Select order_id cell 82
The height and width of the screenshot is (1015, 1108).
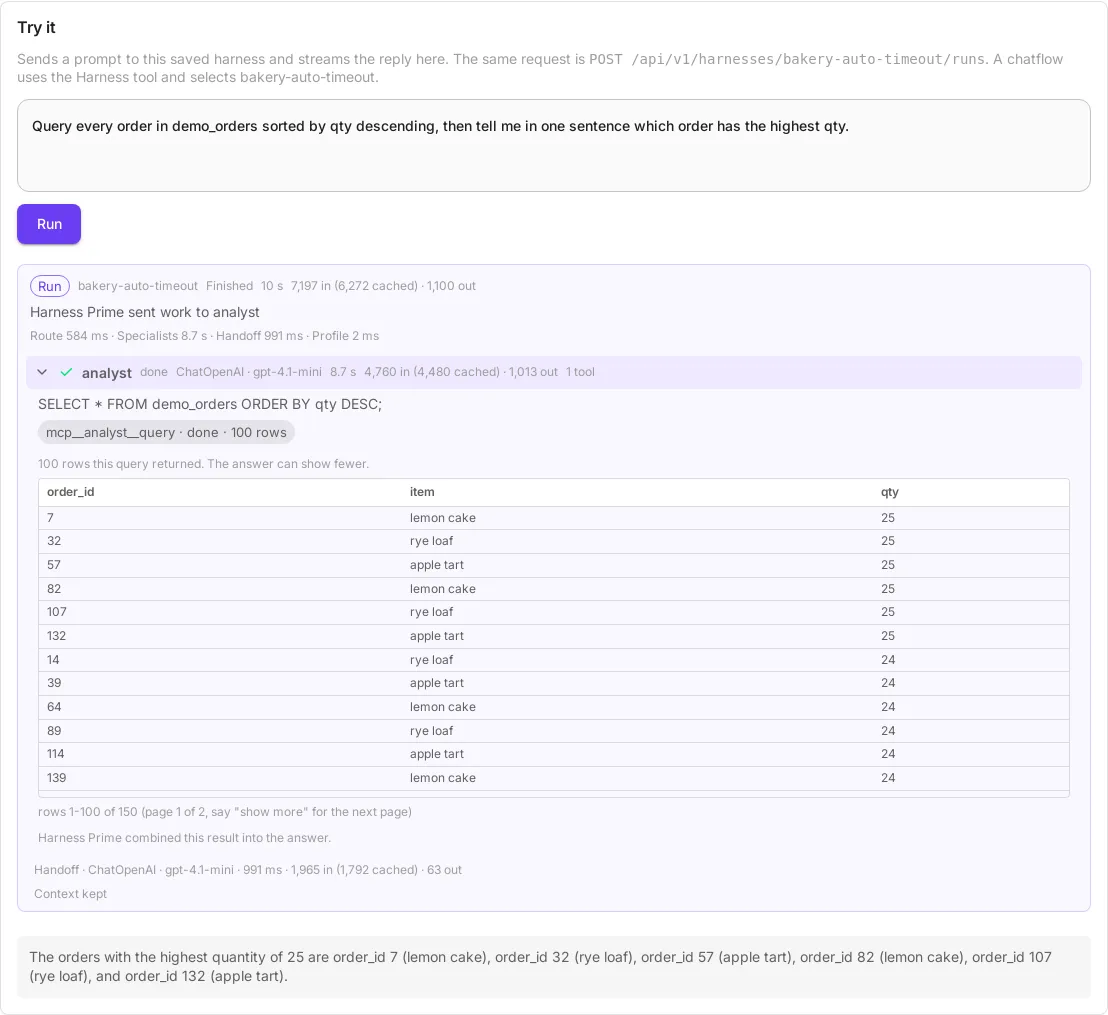click(x=54, y=589)
